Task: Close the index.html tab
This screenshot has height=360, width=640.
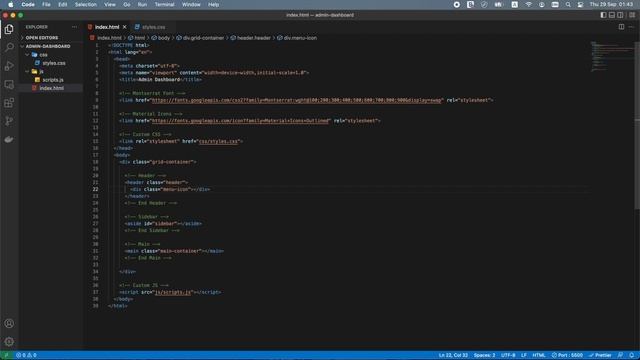Action: click(x=124, y=27)
